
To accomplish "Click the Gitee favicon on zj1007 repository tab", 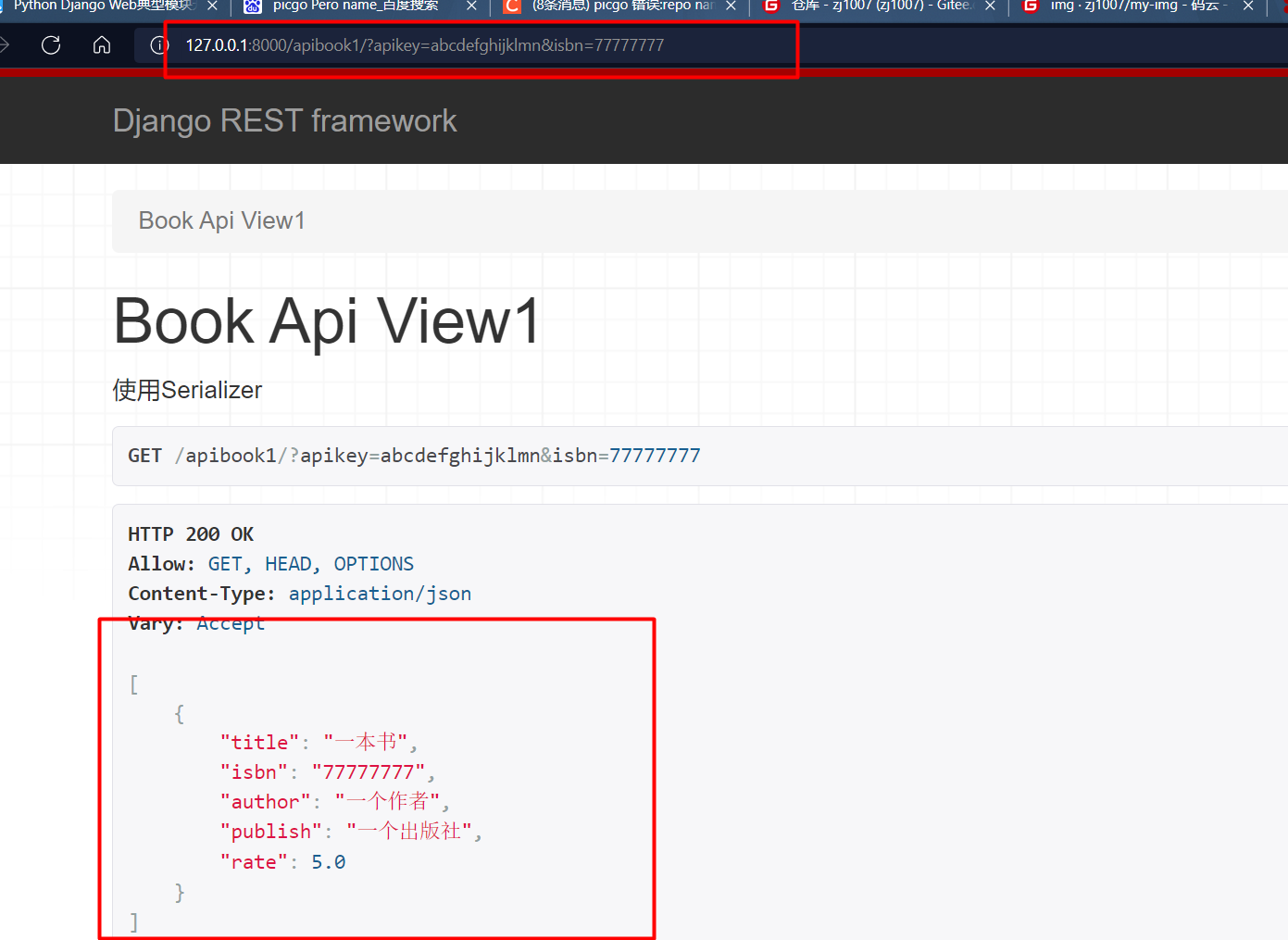I will tap(771, 6).
